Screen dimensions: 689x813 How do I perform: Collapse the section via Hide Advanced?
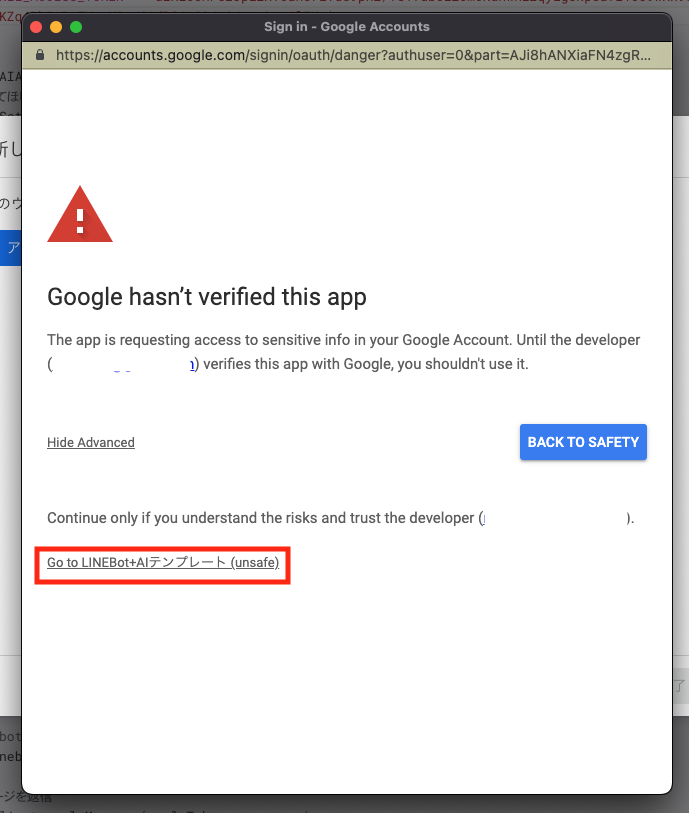91,442
